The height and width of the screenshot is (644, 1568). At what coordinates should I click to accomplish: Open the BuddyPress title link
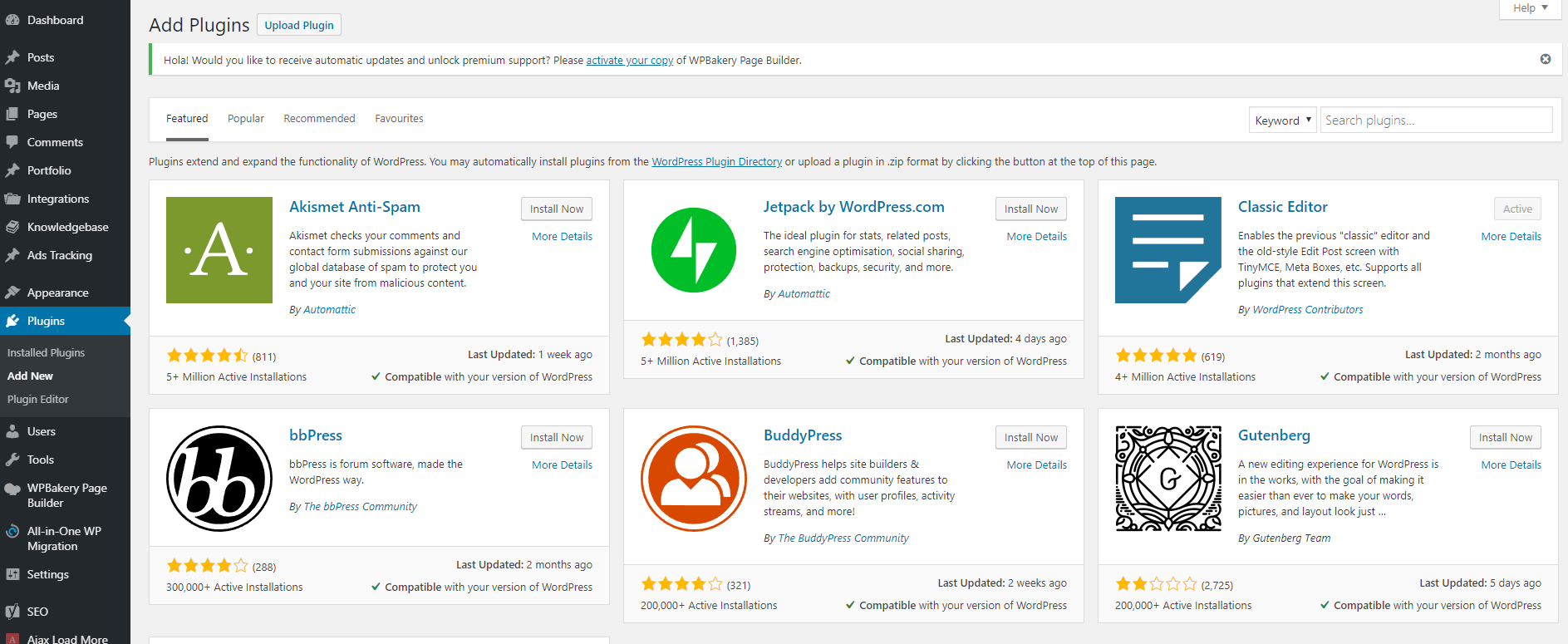click(x=803, y=435)
